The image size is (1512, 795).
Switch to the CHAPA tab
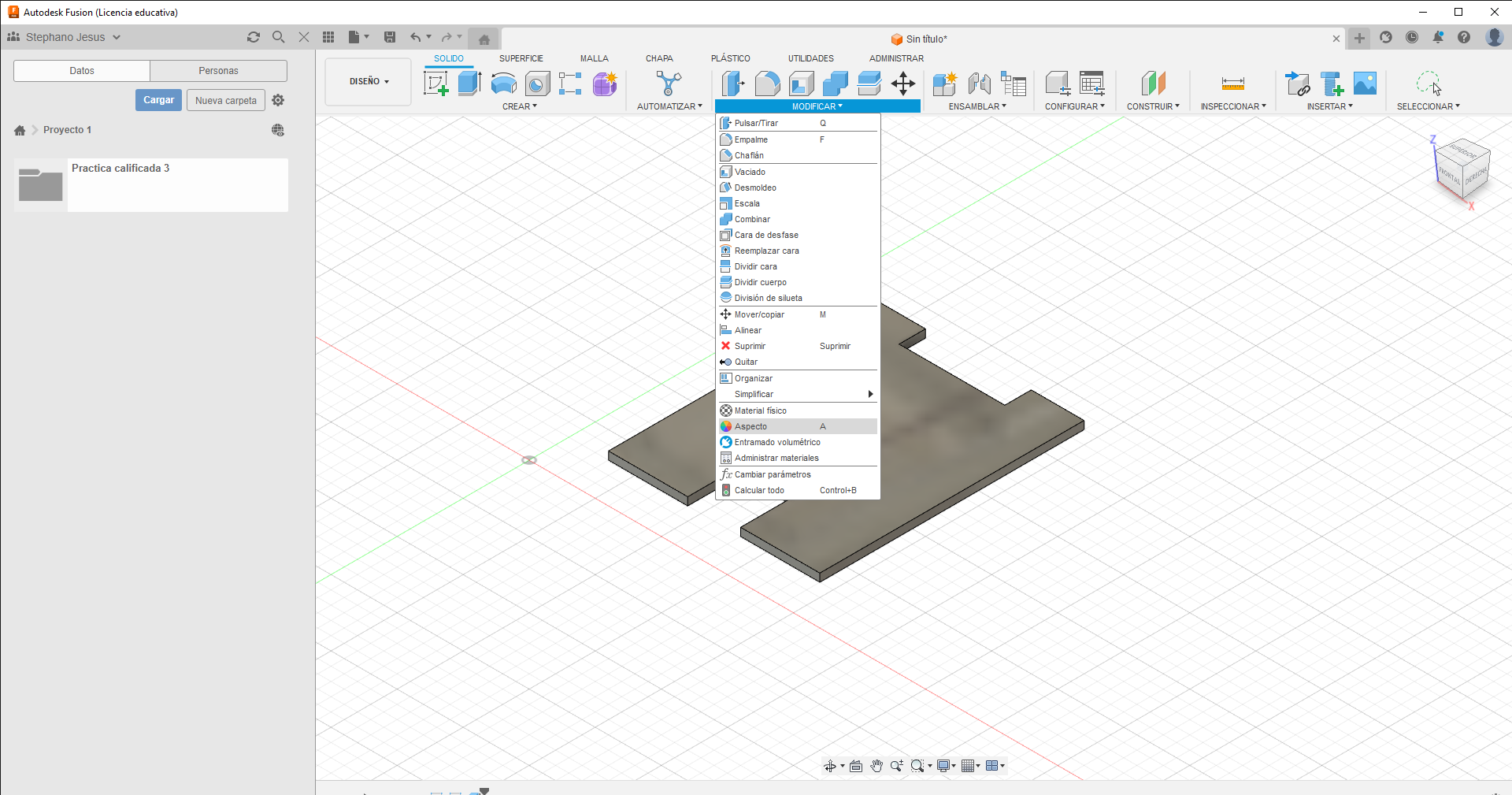659,58
